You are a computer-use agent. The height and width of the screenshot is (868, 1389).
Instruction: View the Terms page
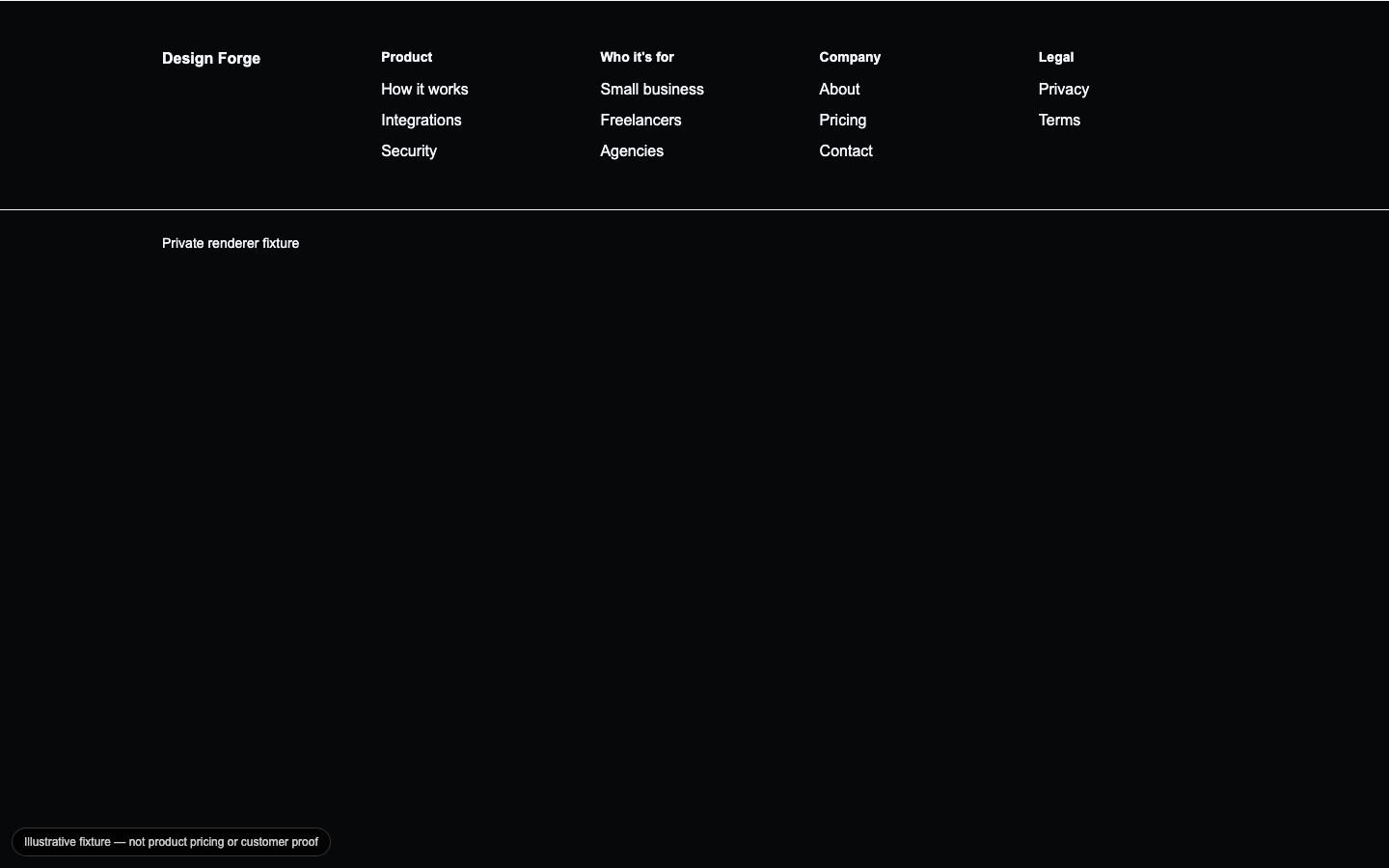coord(1059,120)
